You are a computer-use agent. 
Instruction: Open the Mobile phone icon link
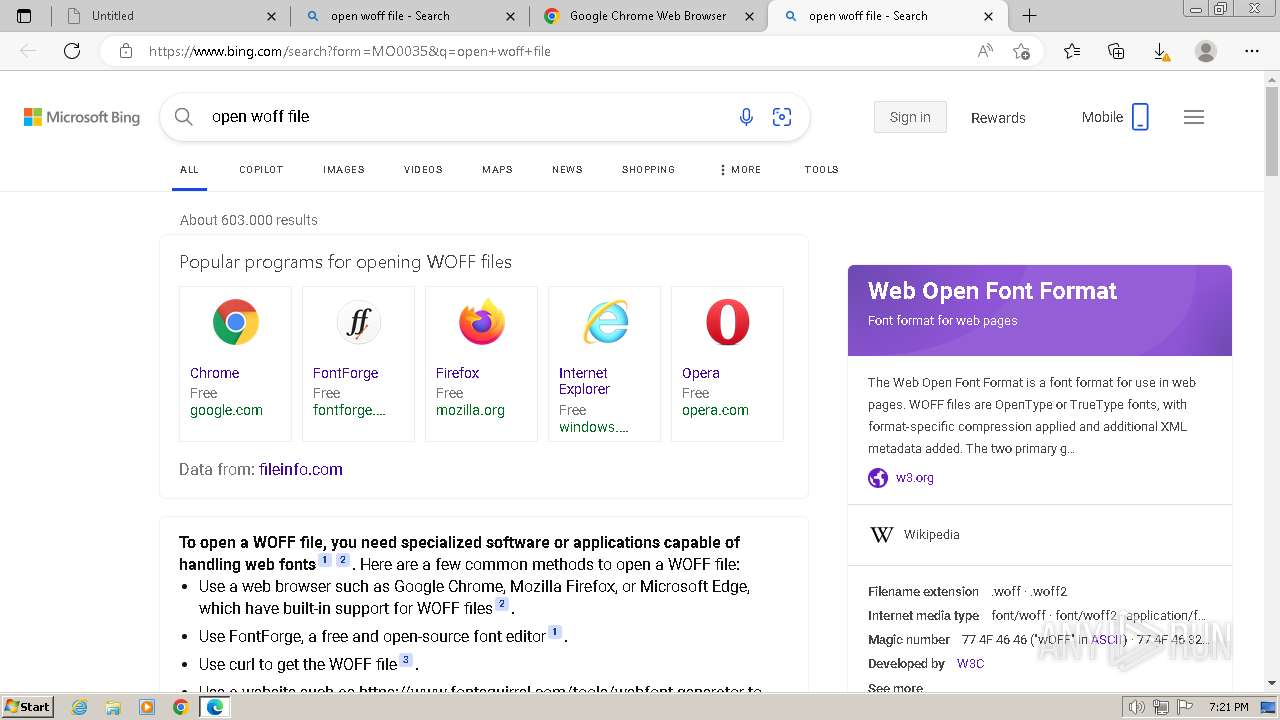pyautogui.click(x=1140, y=117)
